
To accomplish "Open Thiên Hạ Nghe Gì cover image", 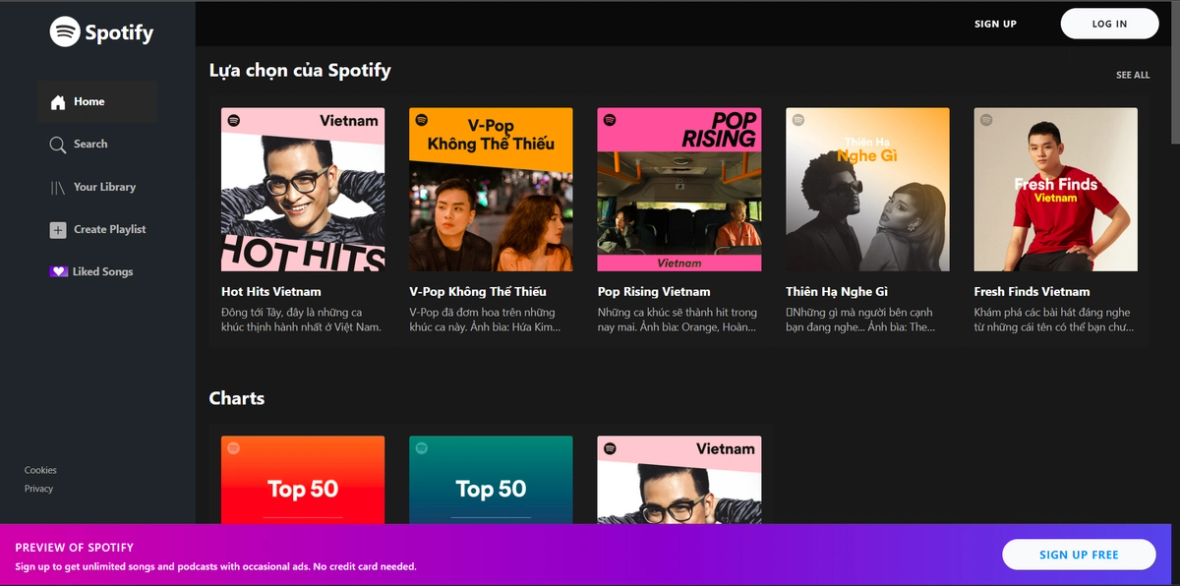I will [x=868, y=189].
